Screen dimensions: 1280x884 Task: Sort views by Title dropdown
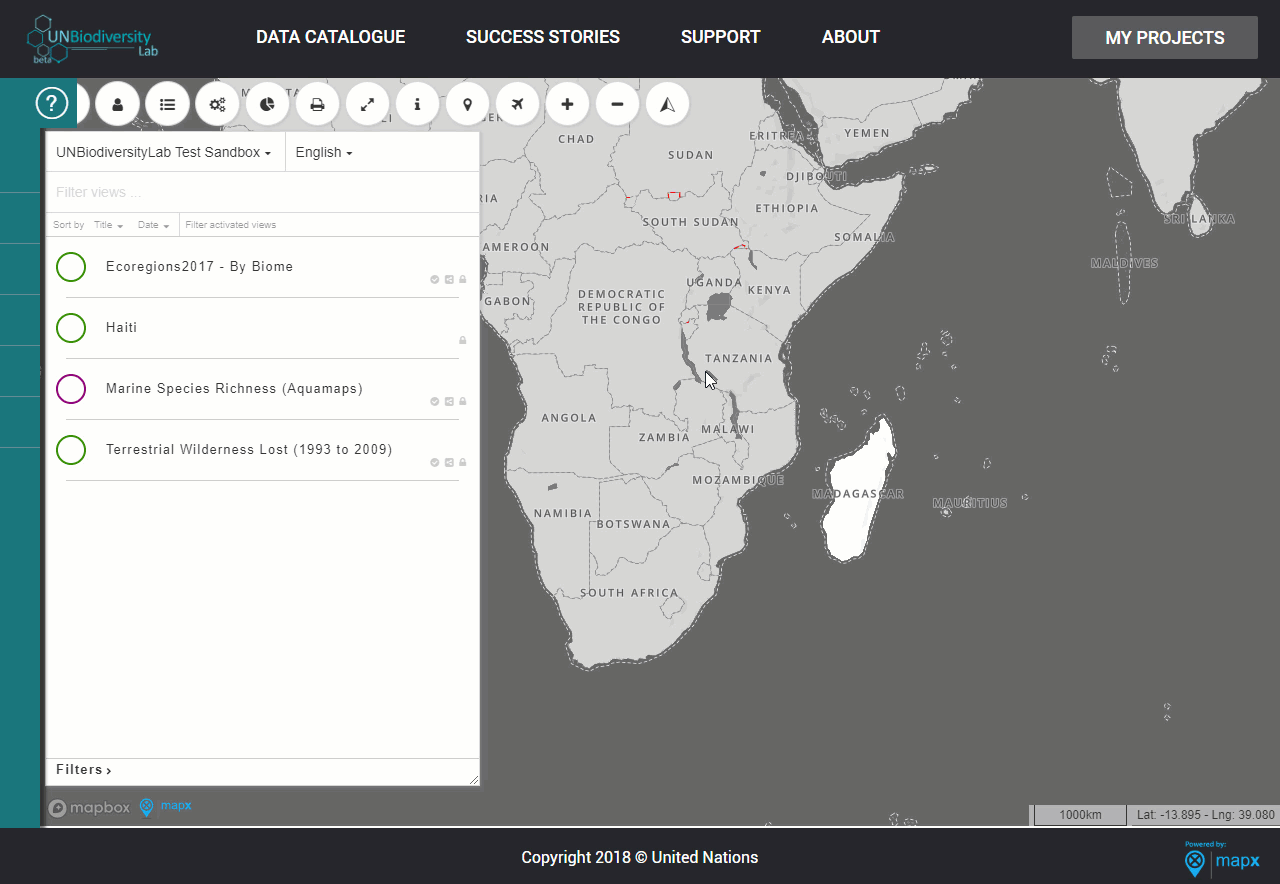[108, 225]
